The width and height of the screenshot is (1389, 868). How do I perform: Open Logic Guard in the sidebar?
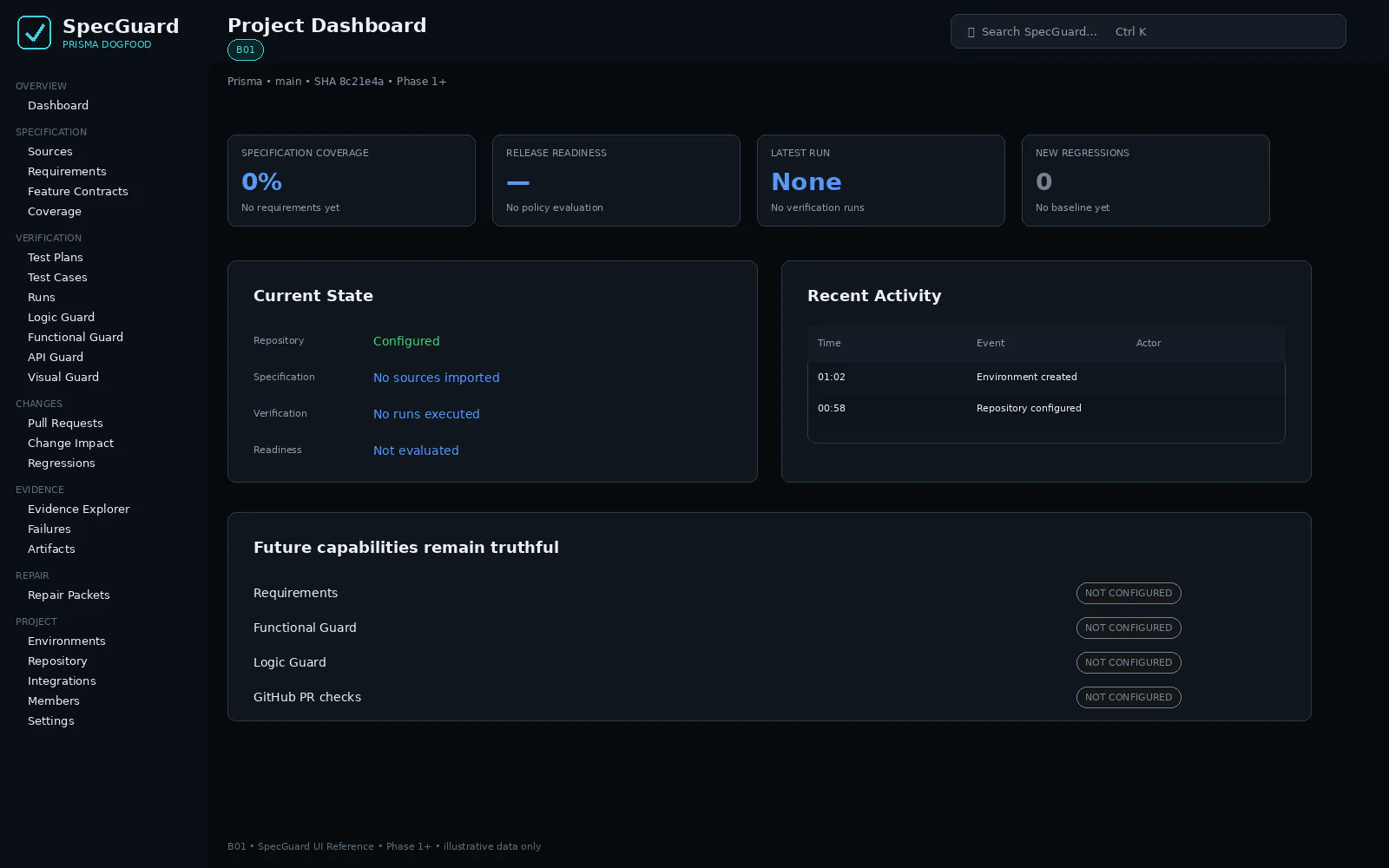point(61,318)
